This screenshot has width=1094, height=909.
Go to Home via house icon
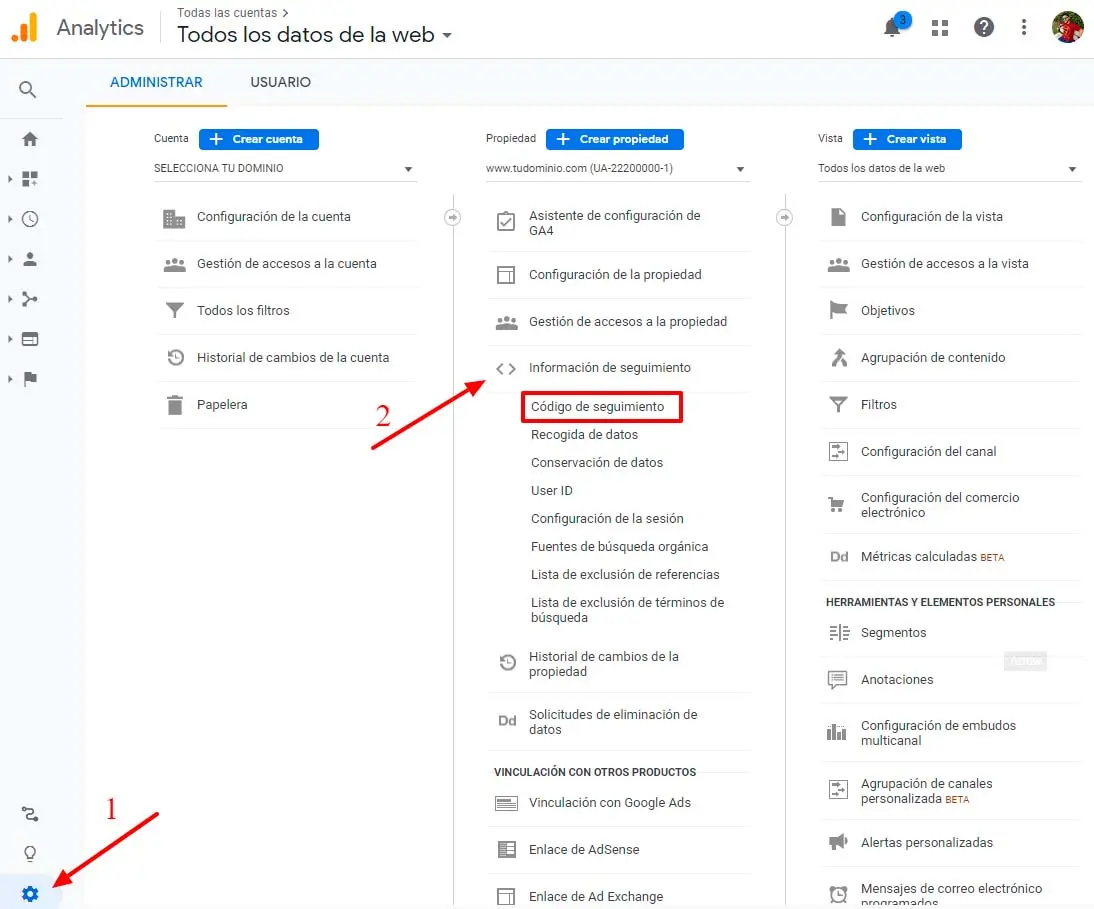pyautogui.click(x=29, y=139)
